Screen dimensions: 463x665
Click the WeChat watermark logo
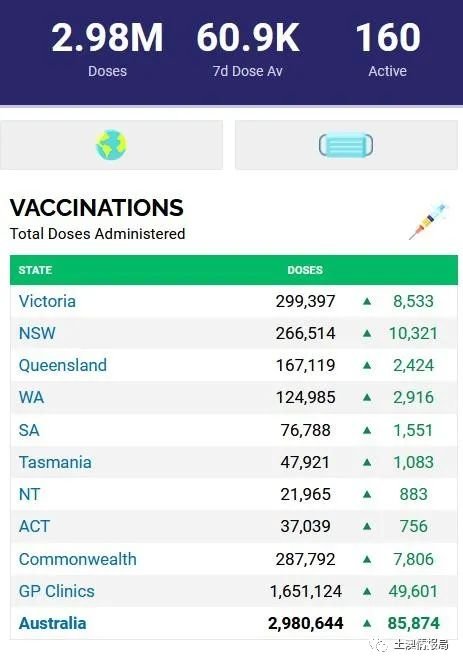pos(378,645)
